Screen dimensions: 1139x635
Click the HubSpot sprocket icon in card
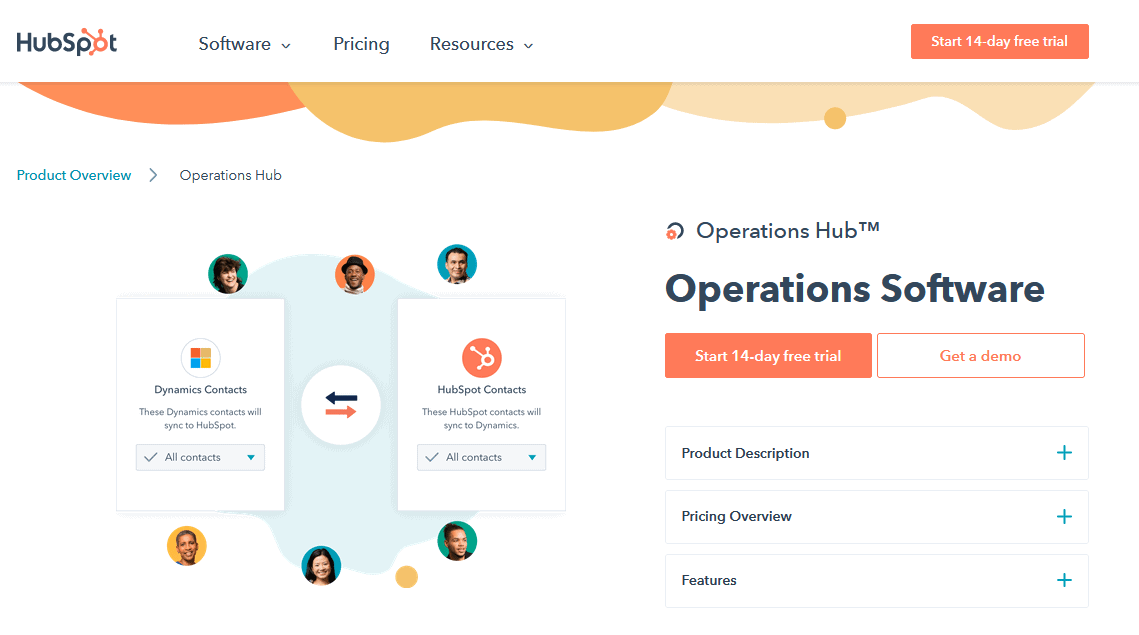point(482,357)
